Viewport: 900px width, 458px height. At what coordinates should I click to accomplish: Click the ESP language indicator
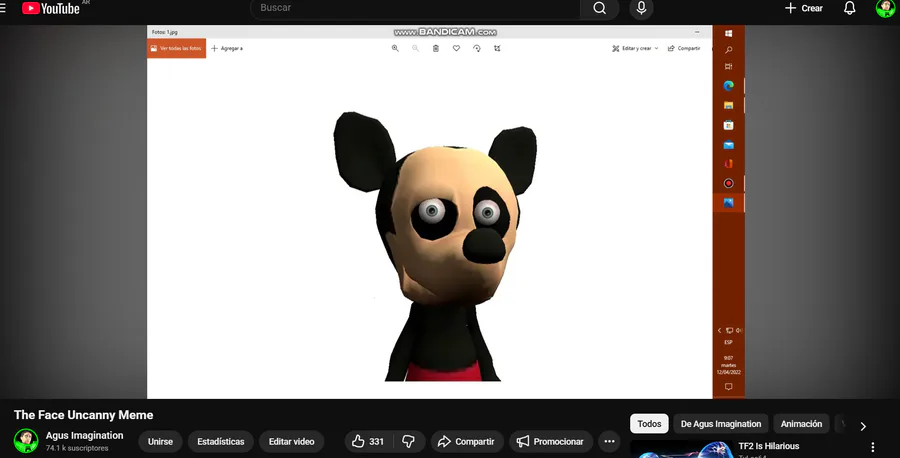click(728, 342)
